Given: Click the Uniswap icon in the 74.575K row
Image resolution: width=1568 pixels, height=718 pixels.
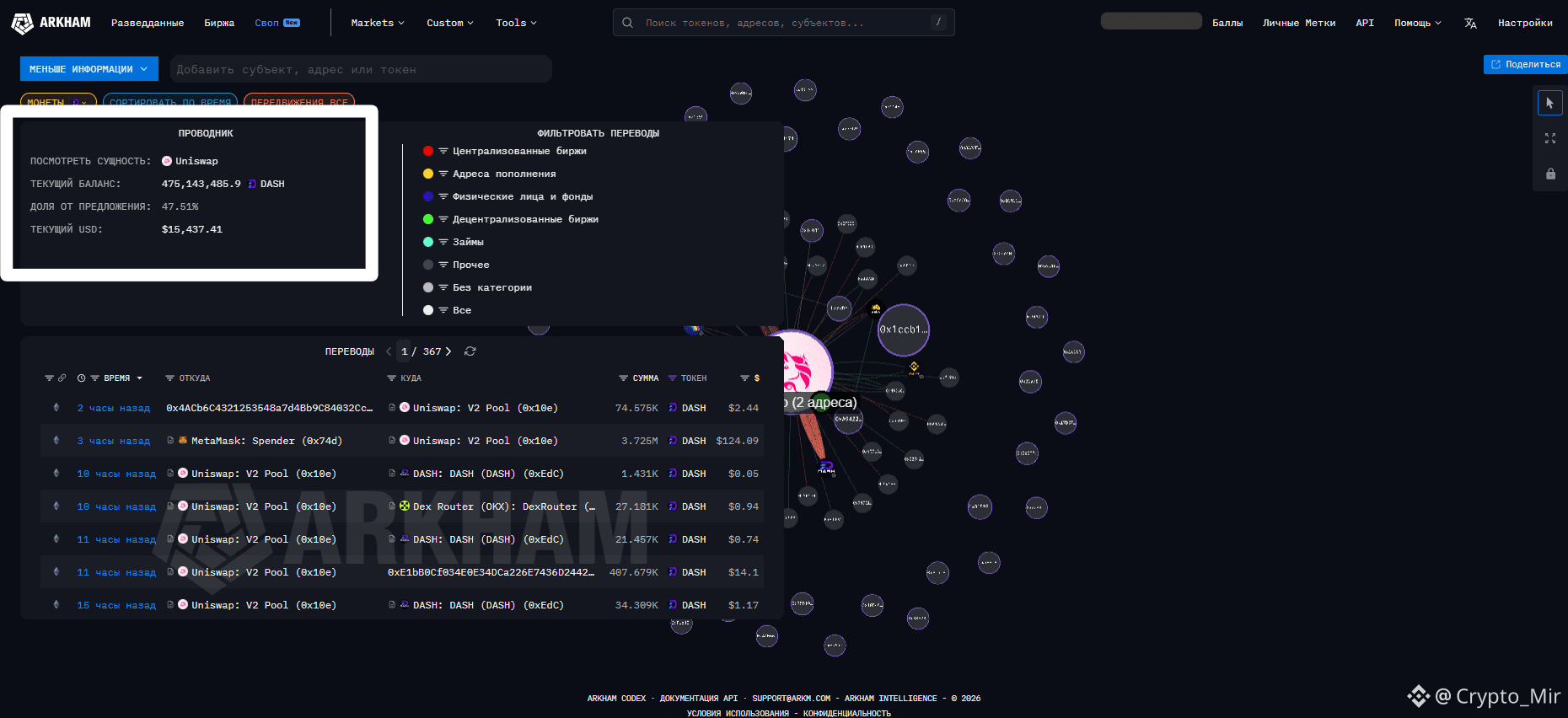Looking at the screenshot, I should pyautogui.click(x=405, y=408).
